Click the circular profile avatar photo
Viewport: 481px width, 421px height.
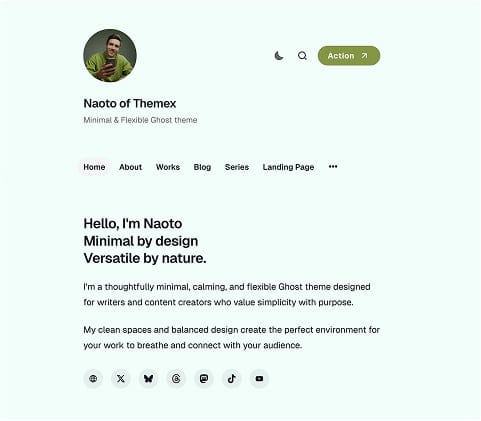(x=110, y=56)
